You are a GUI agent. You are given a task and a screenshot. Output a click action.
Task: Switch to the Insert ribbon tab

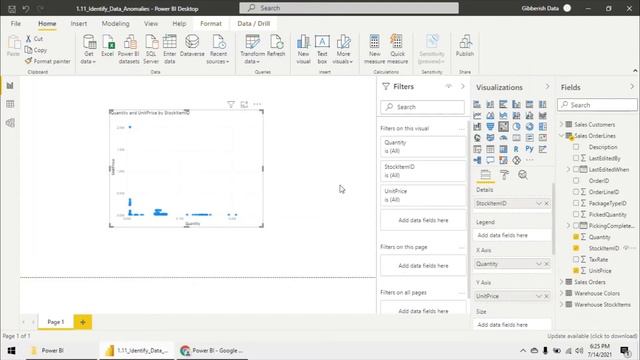[79, 24]
